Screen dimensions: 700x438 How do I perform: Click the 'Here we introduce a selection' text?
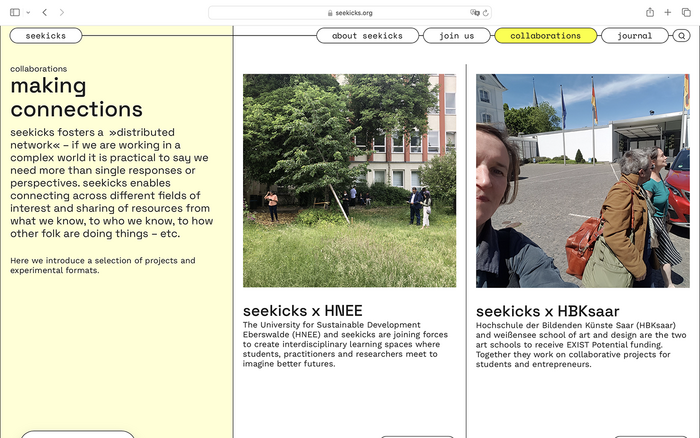(103, 265)
